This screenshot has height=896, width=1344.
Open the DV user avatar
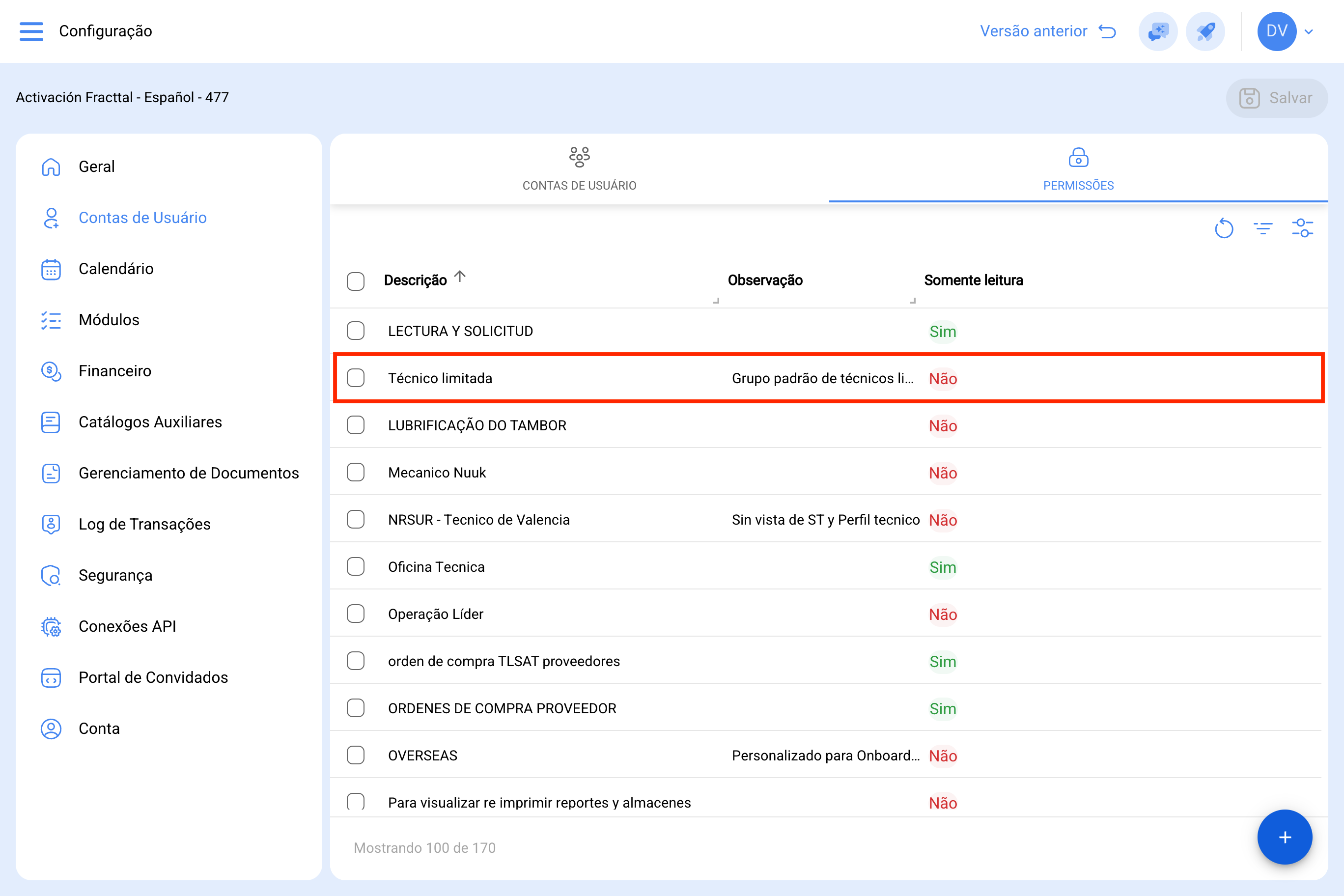[x=1277, y=31]
